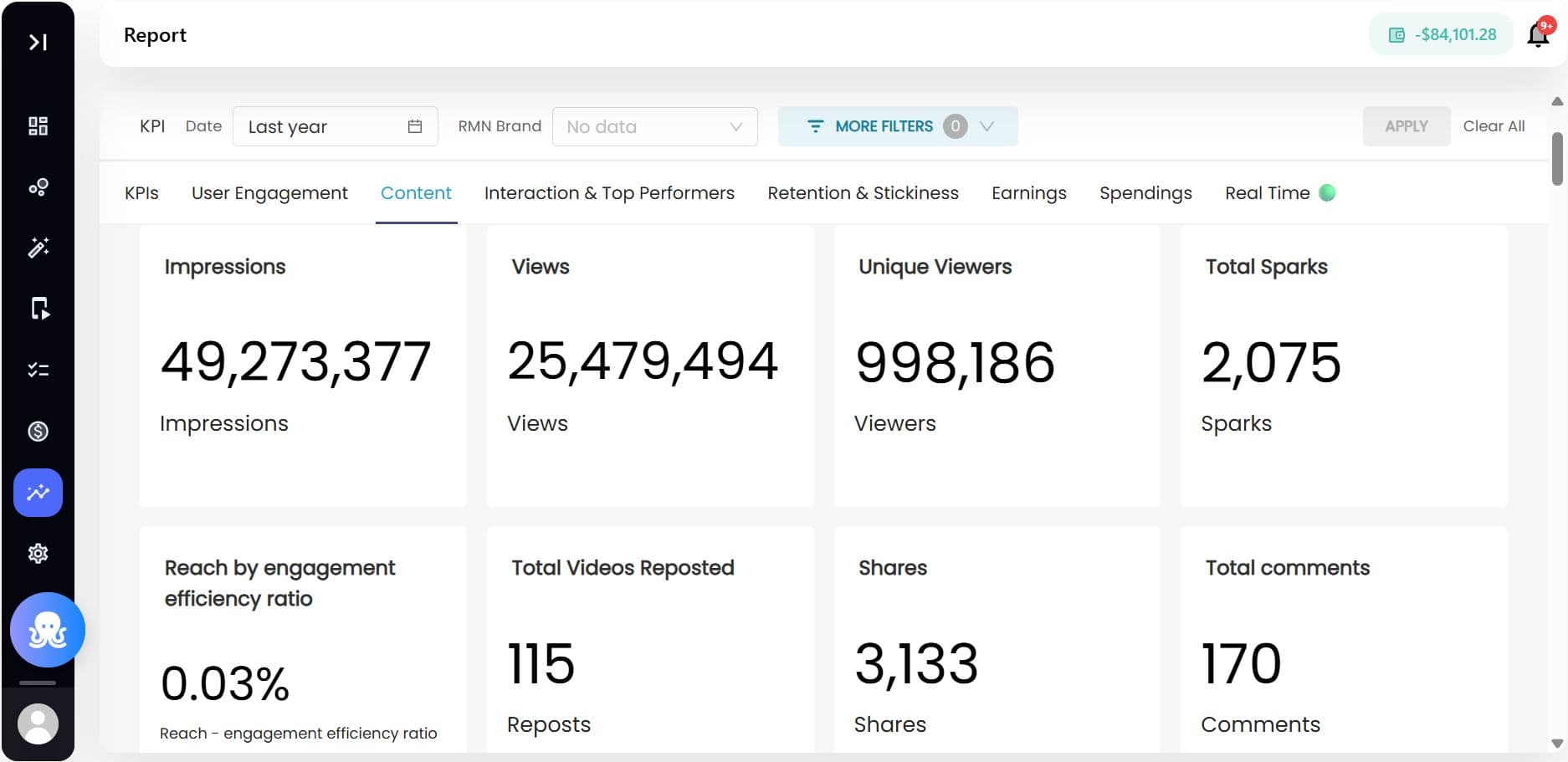Click the Total comments value 170
Viewport: 1568px width, 762px height.
click(1242, 664)
